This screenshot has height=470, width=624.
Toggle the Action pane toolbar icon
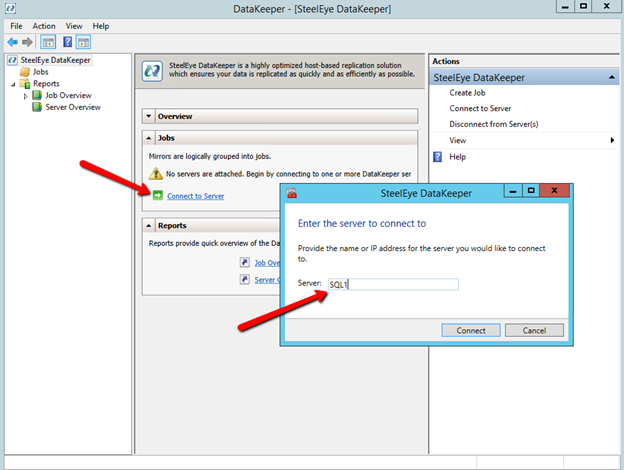83,42
